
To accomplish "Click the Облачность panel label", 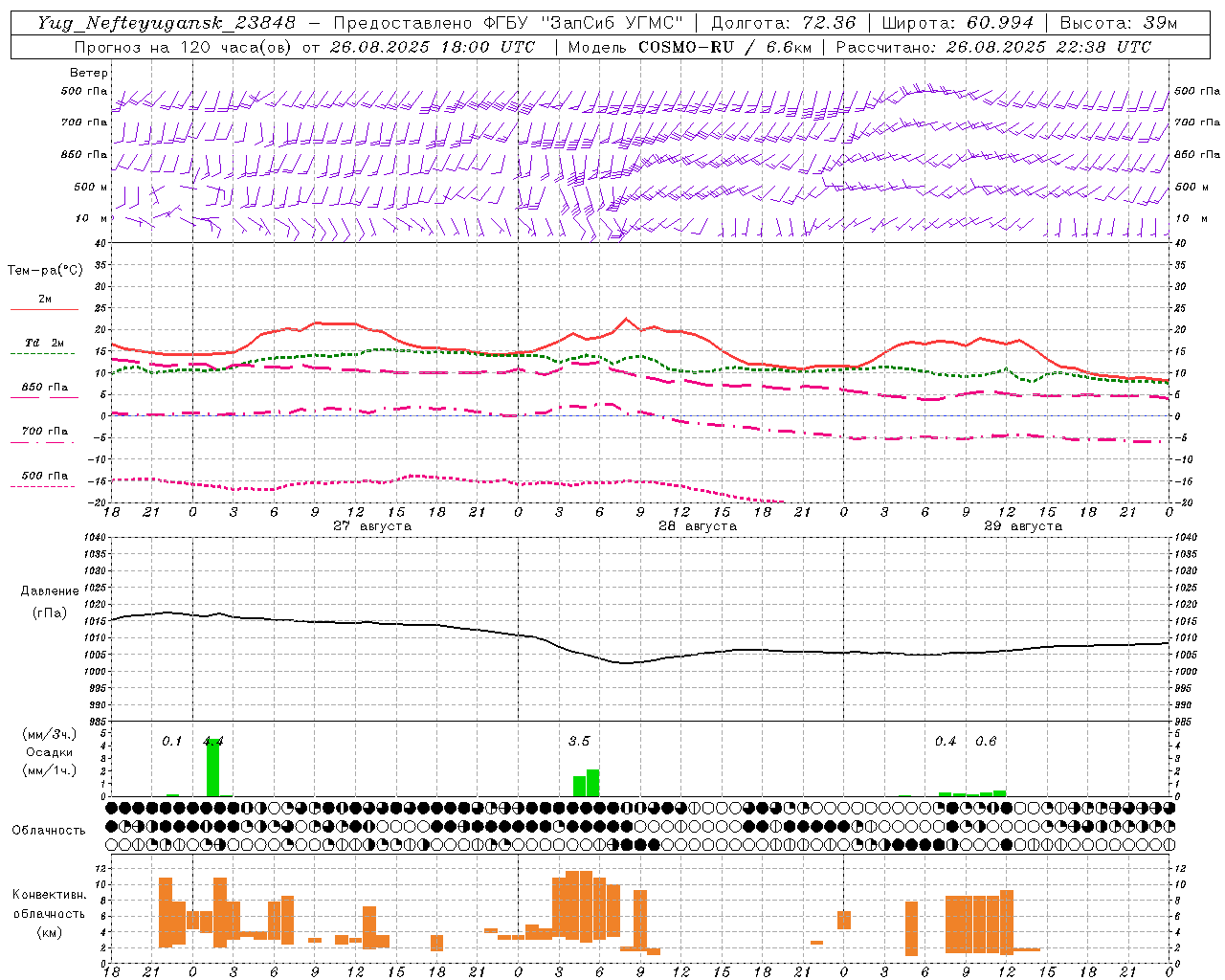I will pyautogui.click(x=49, y=830).
